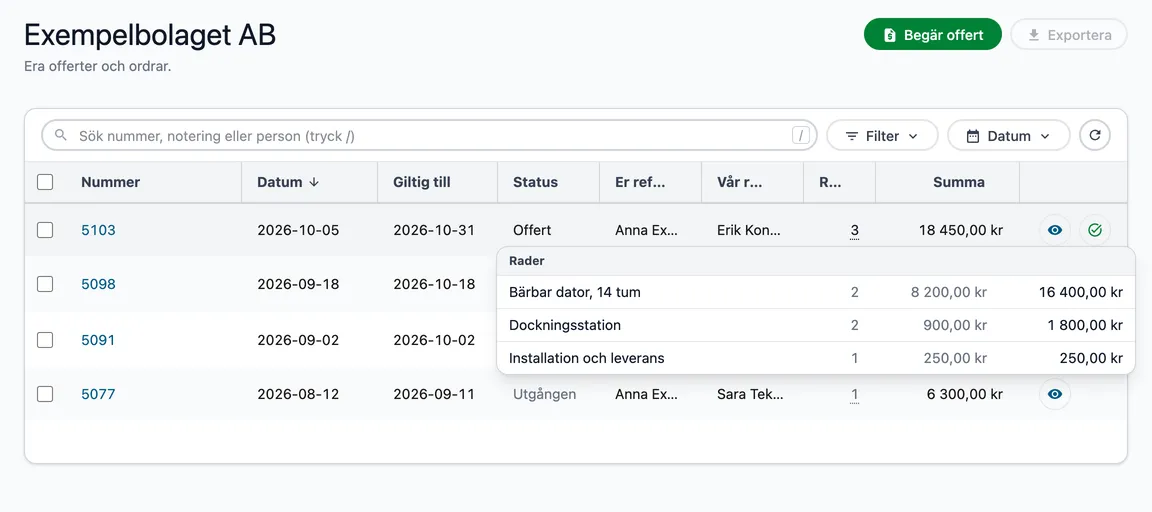Click the Offert status of 5103

click(532, 230)
